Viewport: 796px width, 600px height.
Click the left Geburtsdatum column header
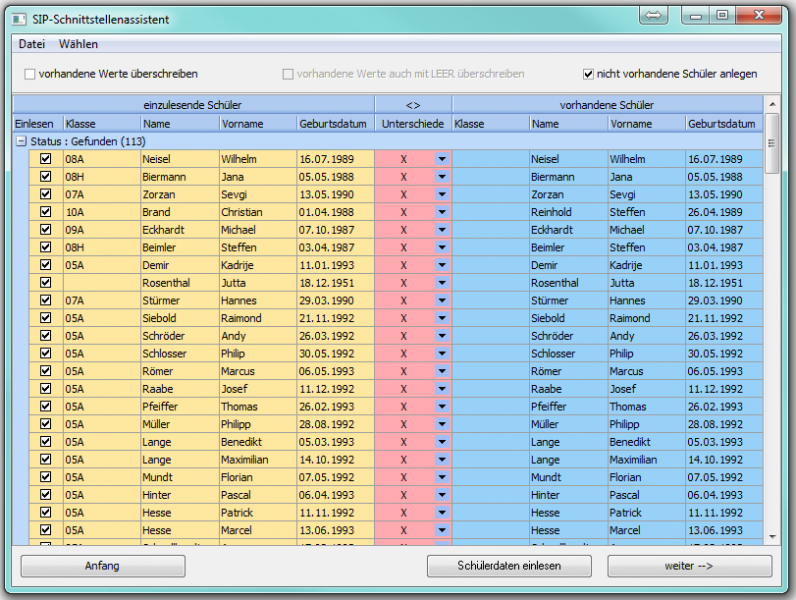pyautogui.click(x=335, y=123)
